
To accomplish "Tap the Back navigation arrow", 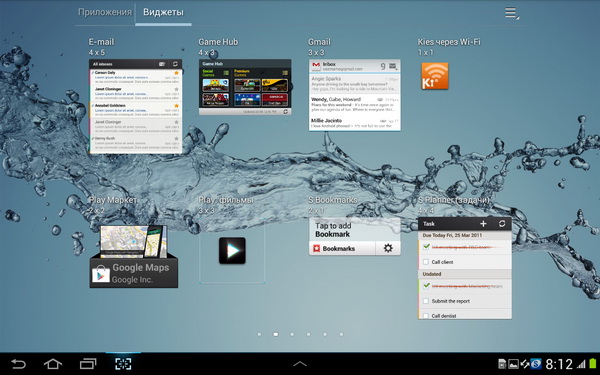I will click(x=18, y=364).
